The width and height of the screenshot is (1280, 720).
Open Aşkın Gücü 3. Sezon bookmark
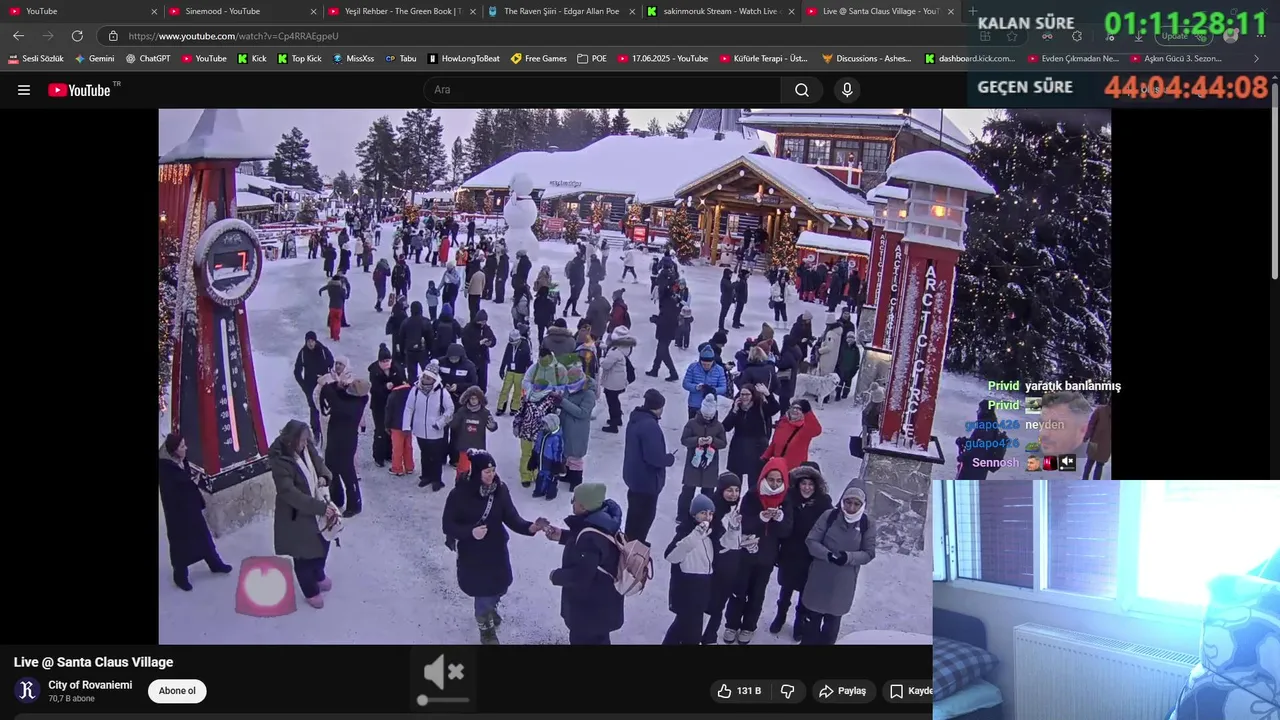[1176, 59]
